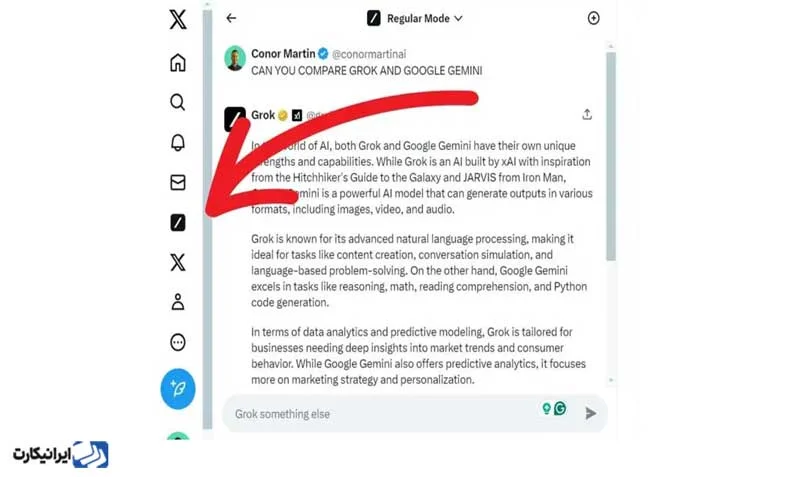800x477 pixels.
Task: Share Grok's response via upload icon
Action: pos(587,114)
